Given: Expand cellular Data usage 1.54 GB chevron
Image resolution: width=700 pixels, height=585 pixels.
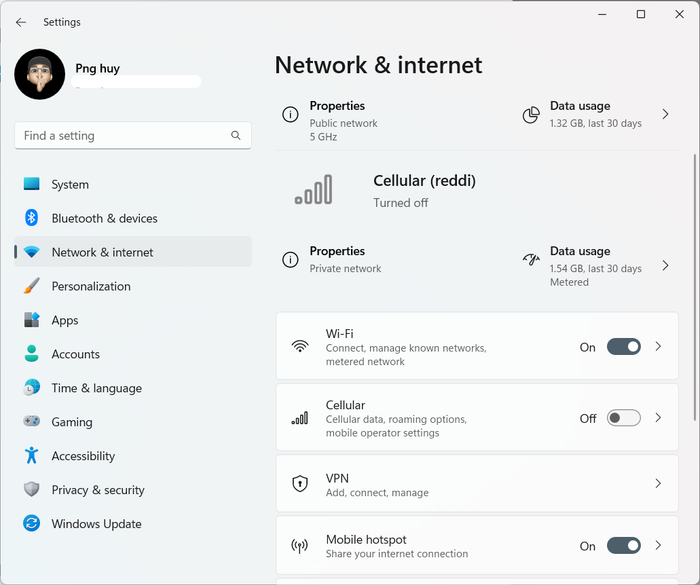Looking at the screenshot, I should pos(665,266).
